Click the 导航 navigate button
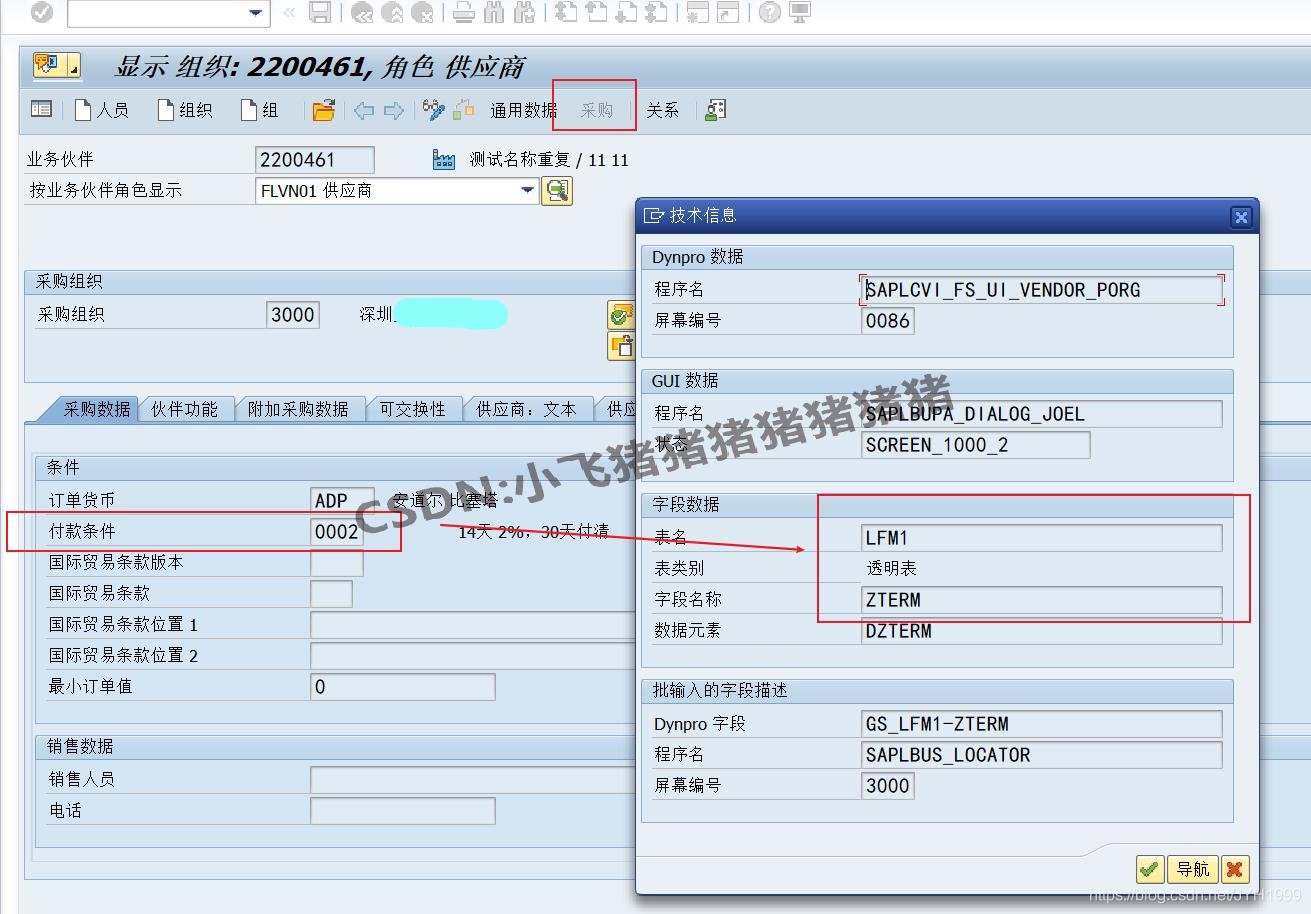Image resolution: width=1311 pixels, height=914 pixels. [x=1193, y=869]
